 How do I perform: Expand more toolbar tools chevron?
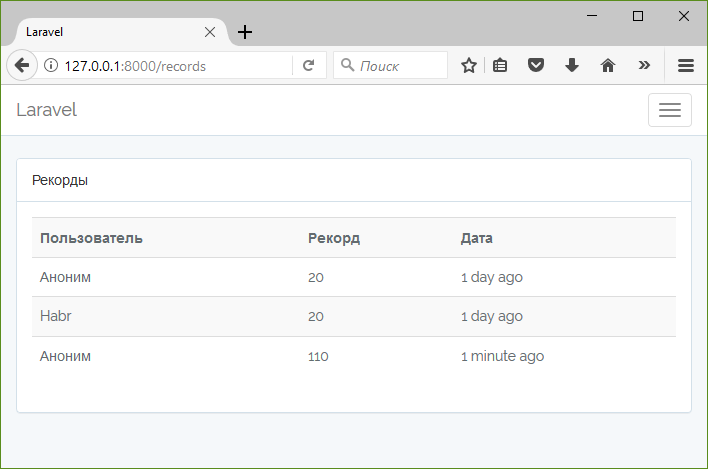click(644, 65)
